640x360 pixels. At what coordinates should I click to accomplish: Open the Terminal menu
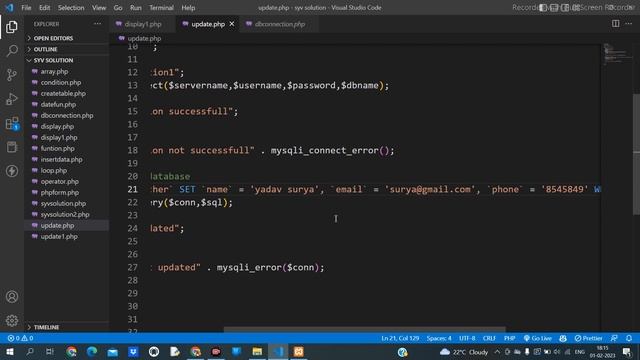tap(161, 8)
